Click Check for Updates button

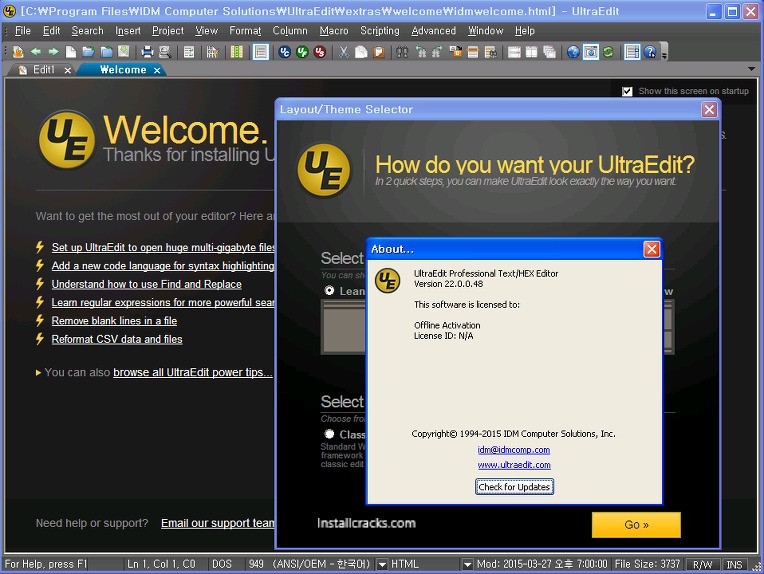[514, 487]
